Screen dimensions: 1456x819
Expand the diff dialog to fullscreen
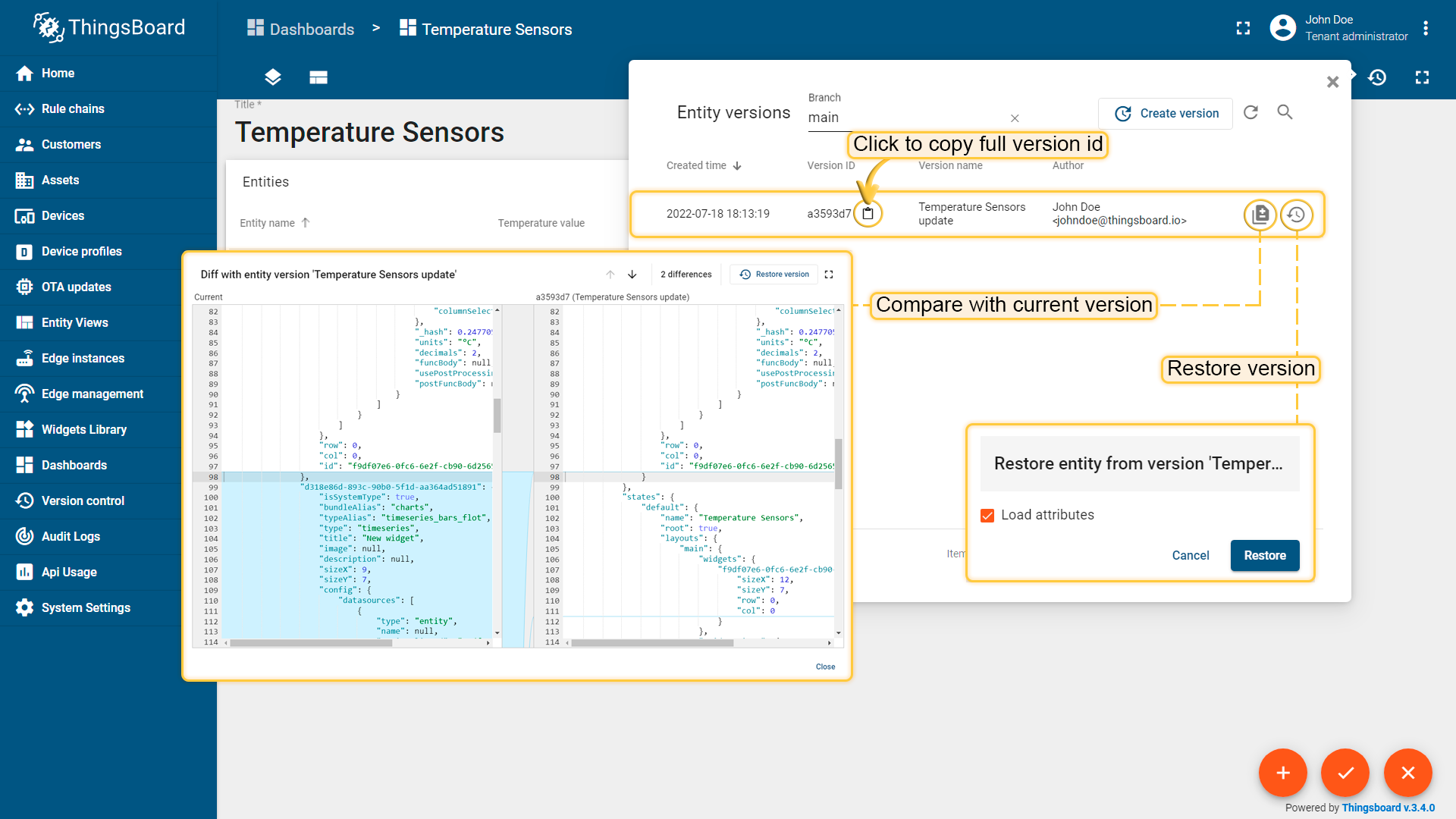click(x=829, y=275)
